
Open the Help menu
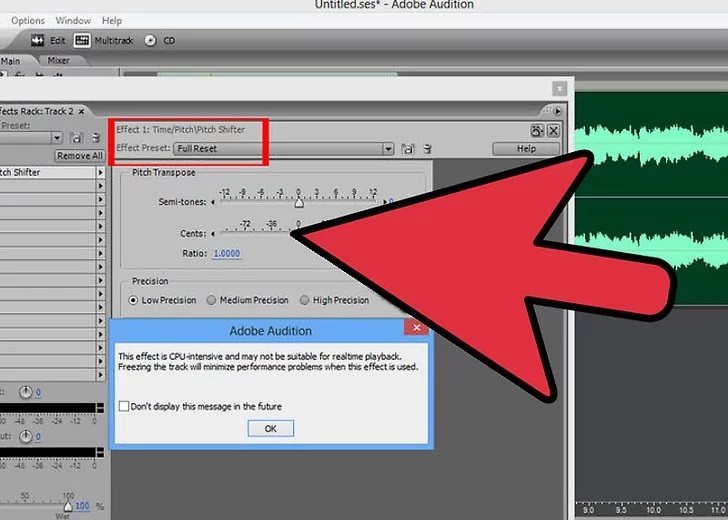(x=112, y=20)
